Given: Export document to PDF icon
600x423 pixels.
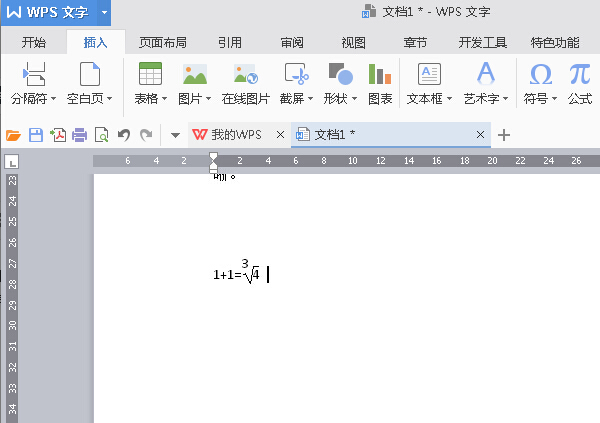Looking at the screenshot, I should pyautogui.click(x=58, y=135).
